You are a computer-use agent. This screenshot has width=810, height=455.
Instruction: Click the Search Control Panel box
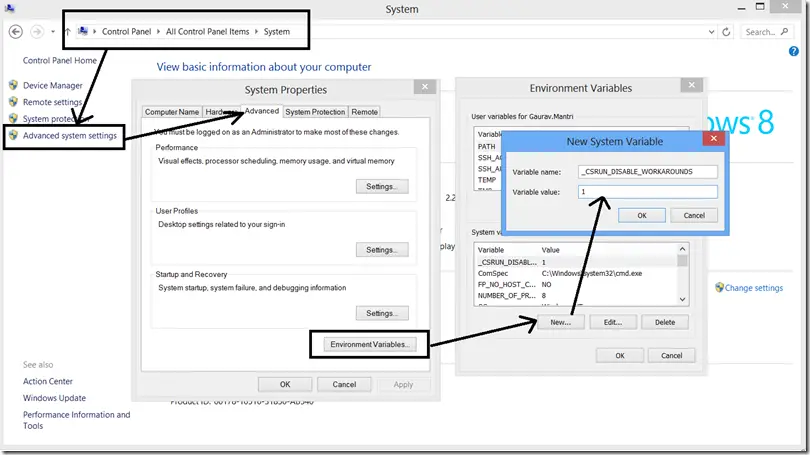[766, 32]
